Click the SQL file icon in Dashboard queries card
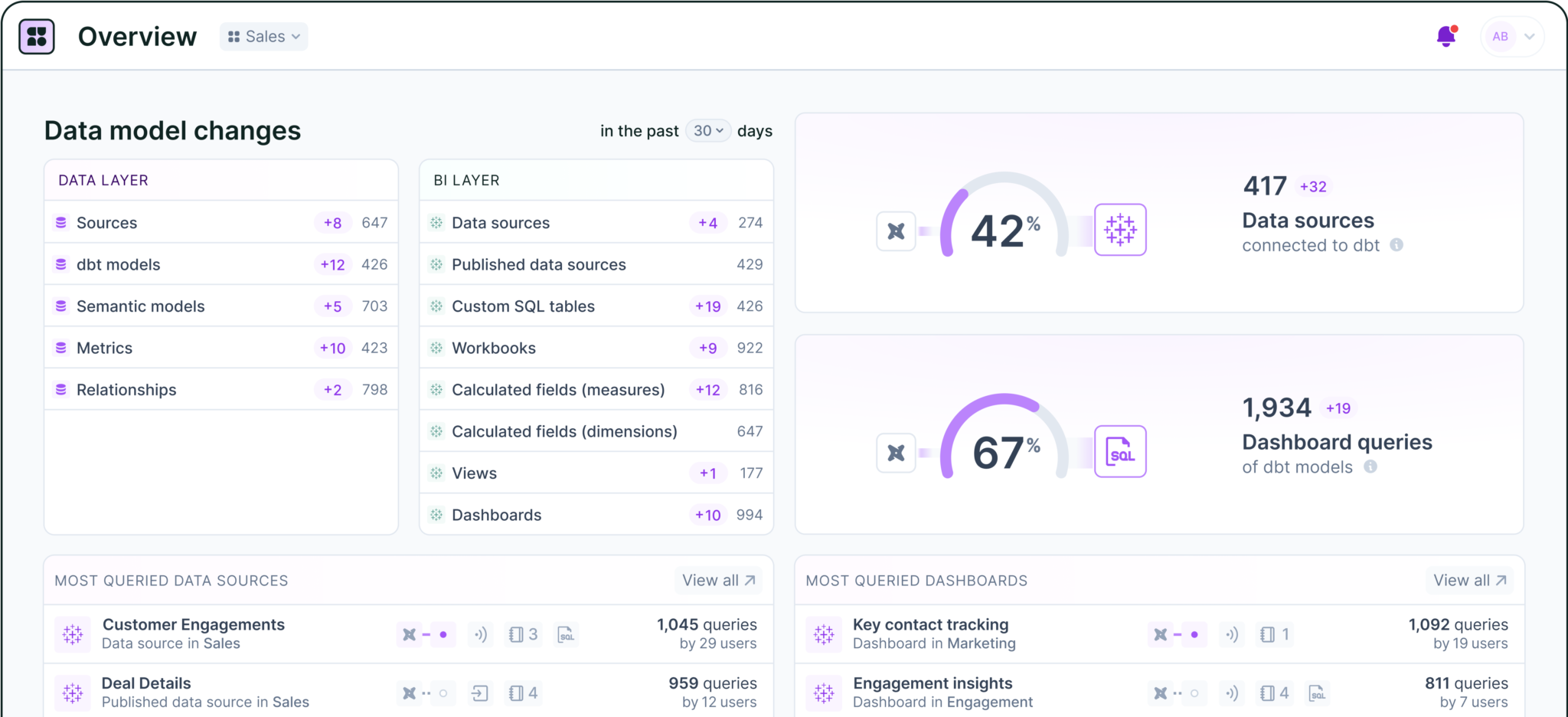The width and height of the screenshot is (1568, 717). [x=1120, y=452]
